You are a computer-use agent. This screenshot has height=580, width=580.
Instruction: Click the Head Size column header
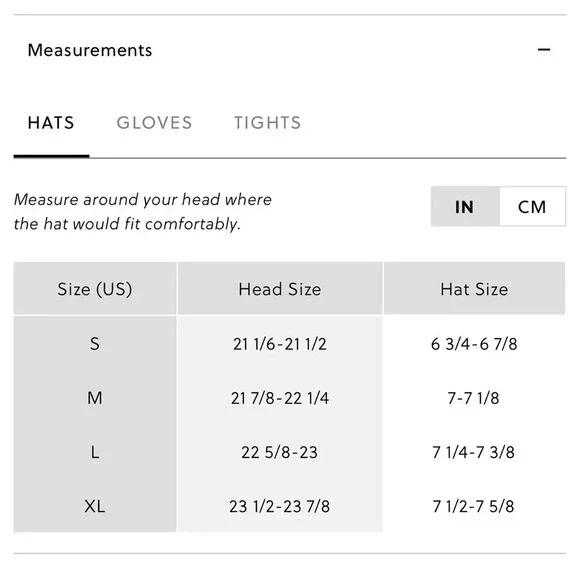(x=280, y=289)
